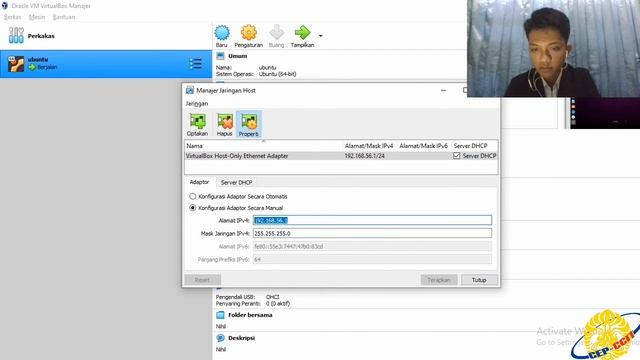Click the Buang discard icon
The height and width of the screenshot is (360, 640).
pyautogui.click(x=276, y=33)
